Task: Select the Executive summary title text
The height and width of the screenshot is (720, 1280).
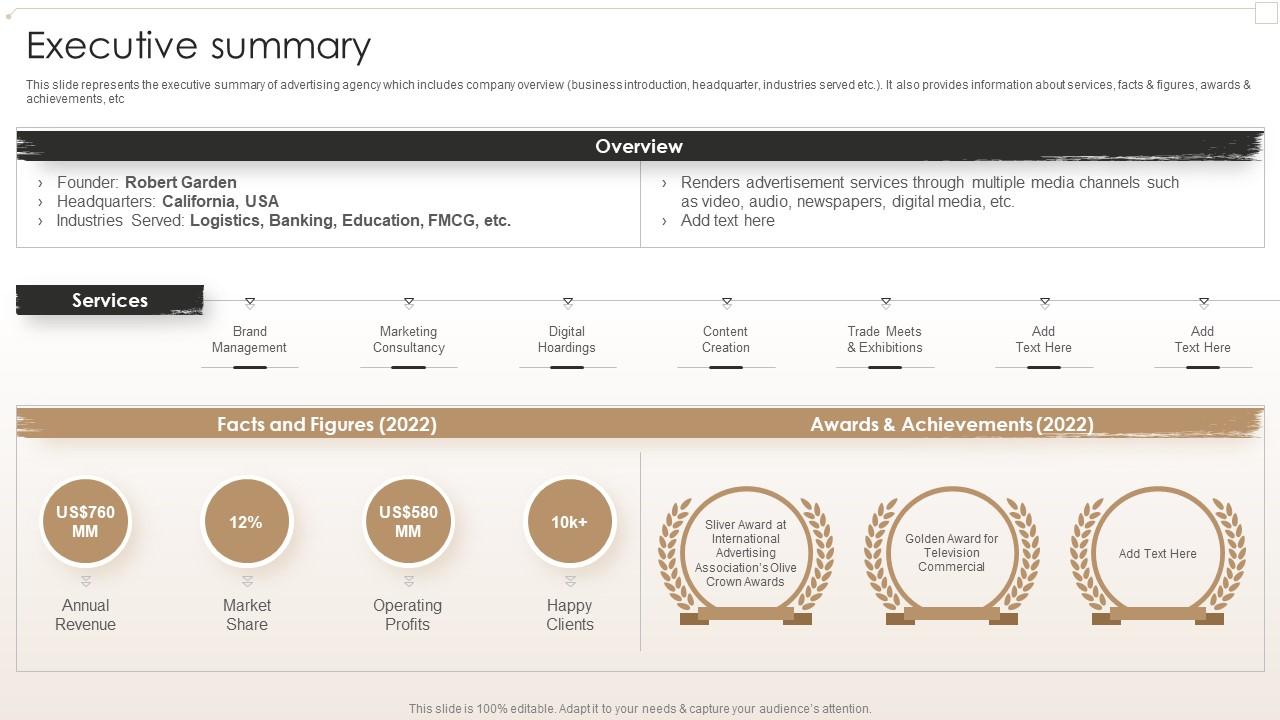Action: click(x=199, y=46)
